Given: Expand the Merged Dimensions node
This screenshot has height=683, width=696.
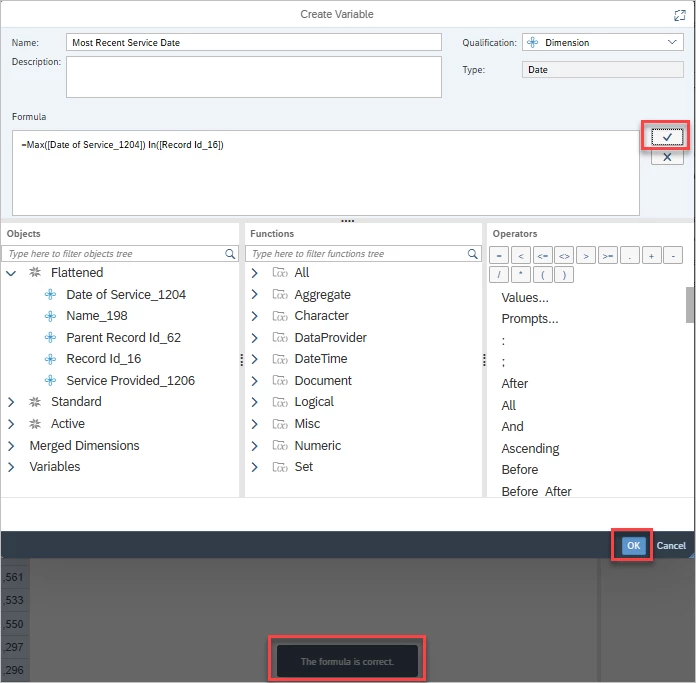Looking at the screenshot, I should pos(12,446).
